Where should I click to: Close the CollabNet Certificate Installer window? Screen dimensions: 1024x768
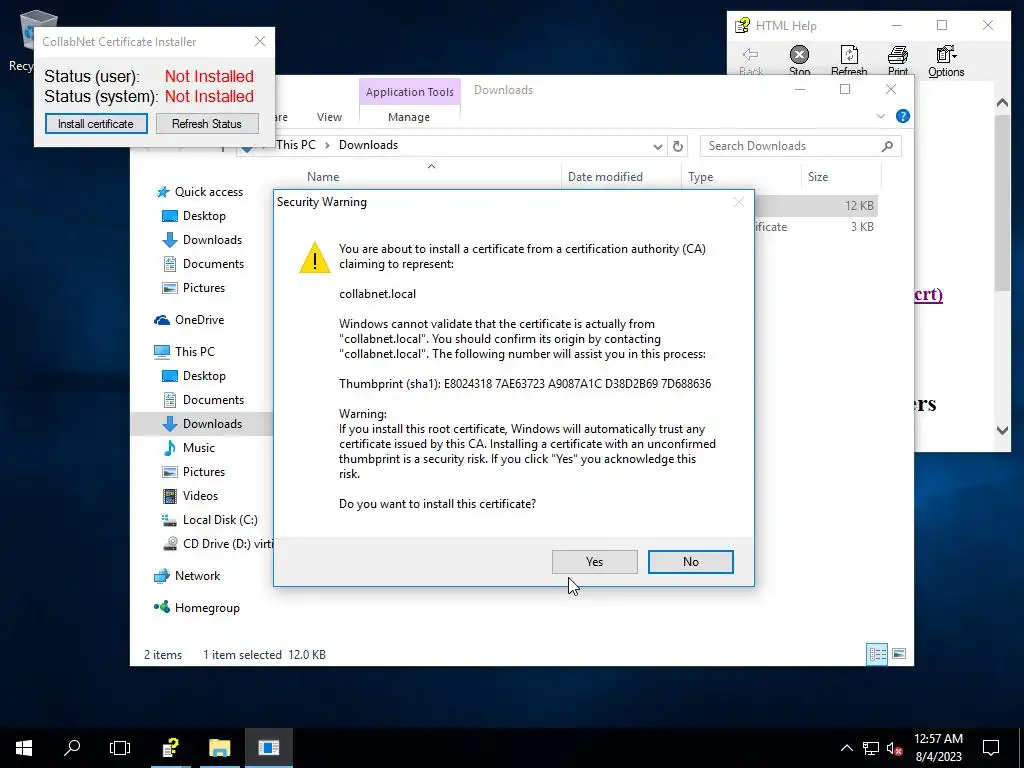click(x=260, y=41)
